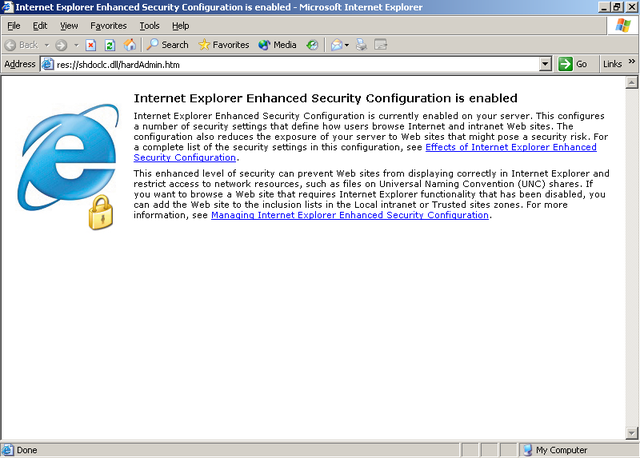Click the History icon
Image resolution: width=640 pixels, height=458 pixels.
[x=312, y=45]
